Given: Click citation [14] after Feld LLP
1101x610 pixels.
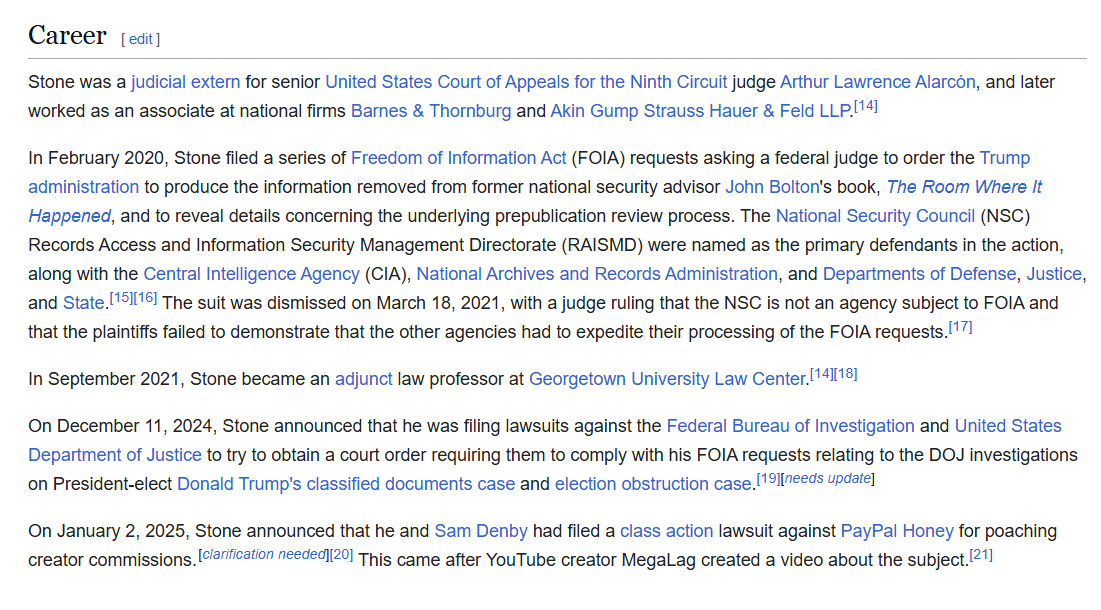Looking at the screenshot, I should pos(866,106).
